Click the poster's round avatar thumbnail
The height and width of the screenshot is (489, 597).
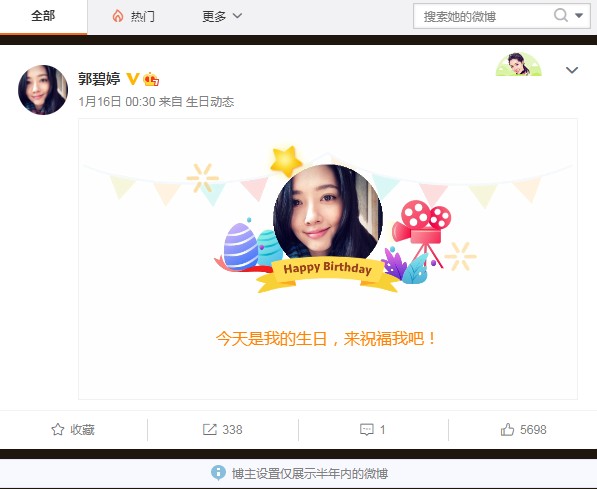click(43, 90)
